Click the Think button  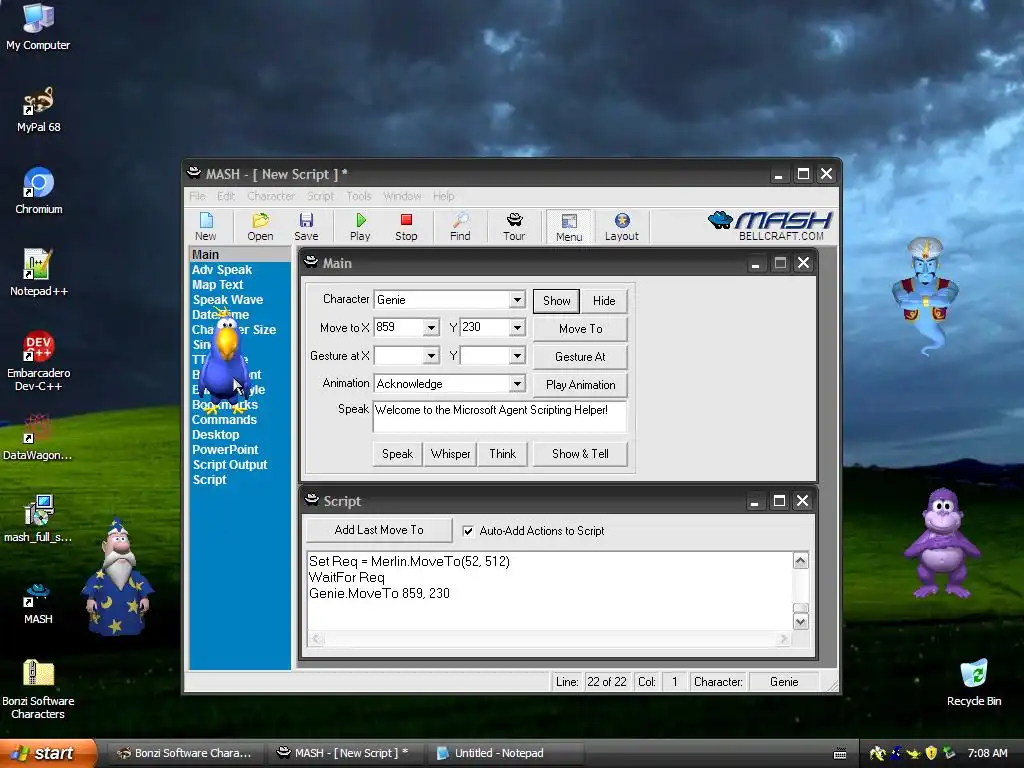[502, 454]
